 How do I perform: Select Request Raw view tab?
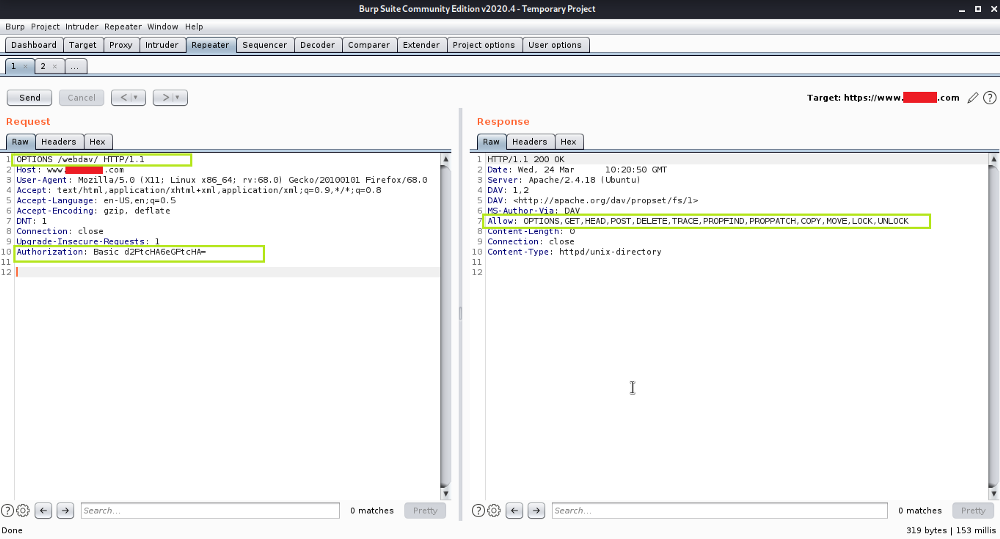coord(20,142)
